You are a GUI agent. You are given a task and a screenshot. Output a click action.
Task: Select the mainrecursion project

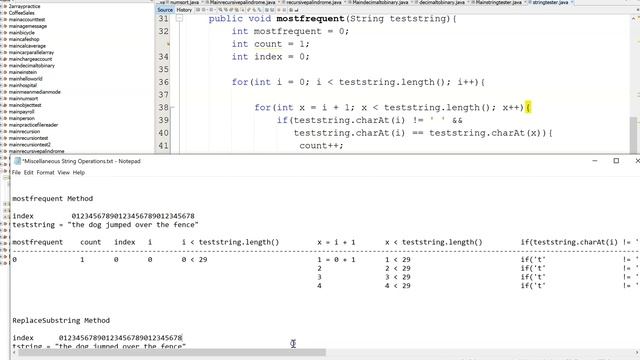pos(24,131)
